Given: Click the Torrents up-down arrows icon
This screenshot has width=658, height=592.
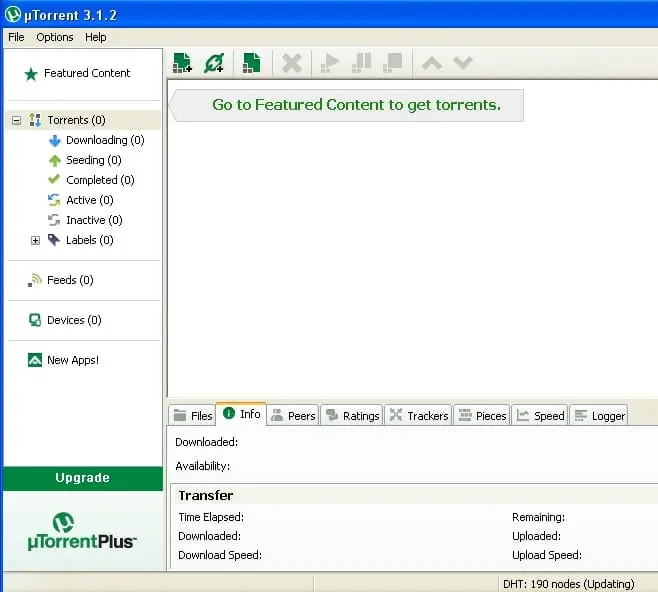Looking at the screenshot, I should 35,120.
